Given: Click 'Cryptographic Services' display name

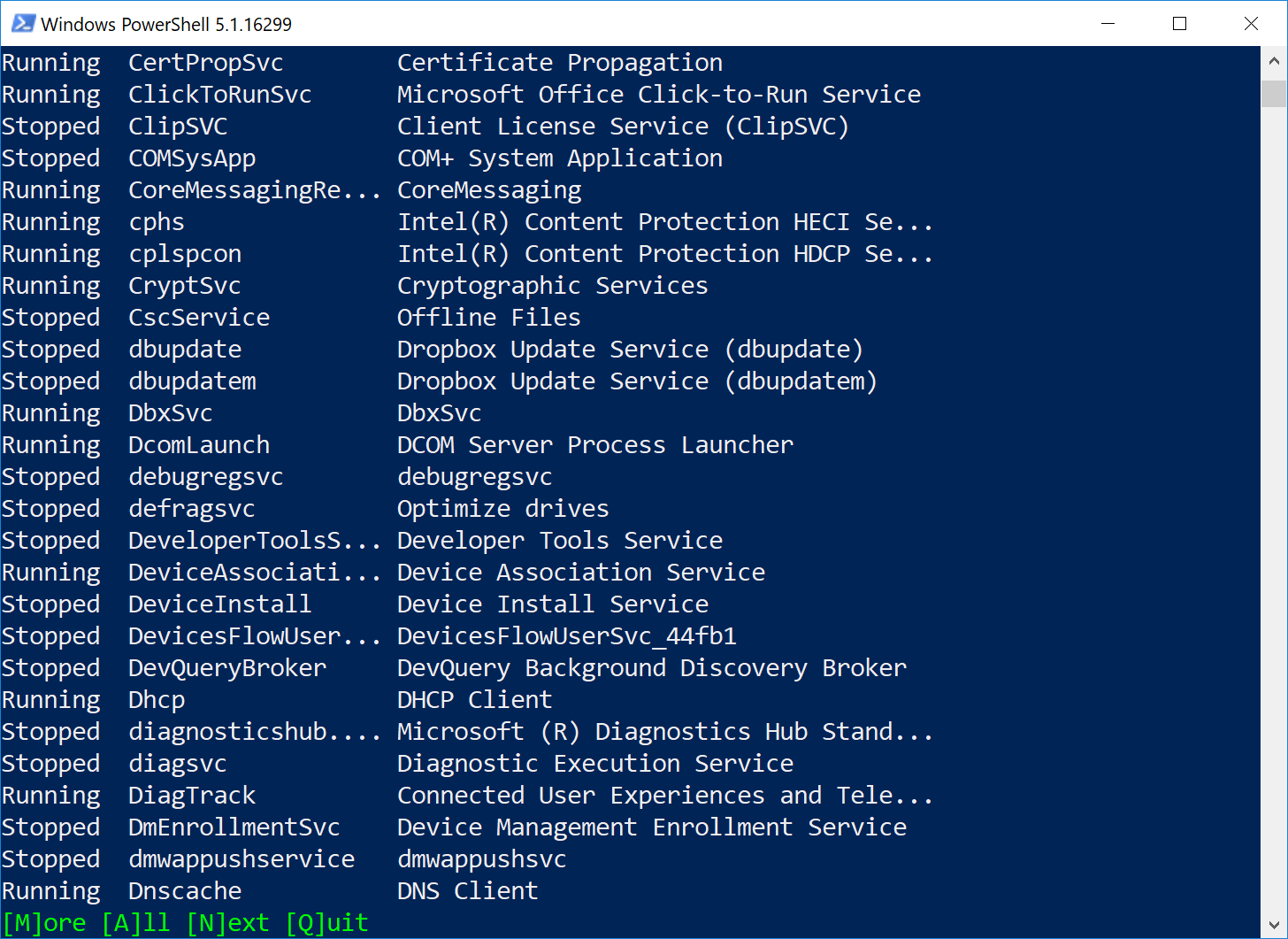Looking at the screenshot, I should click(x=553, y=286).
